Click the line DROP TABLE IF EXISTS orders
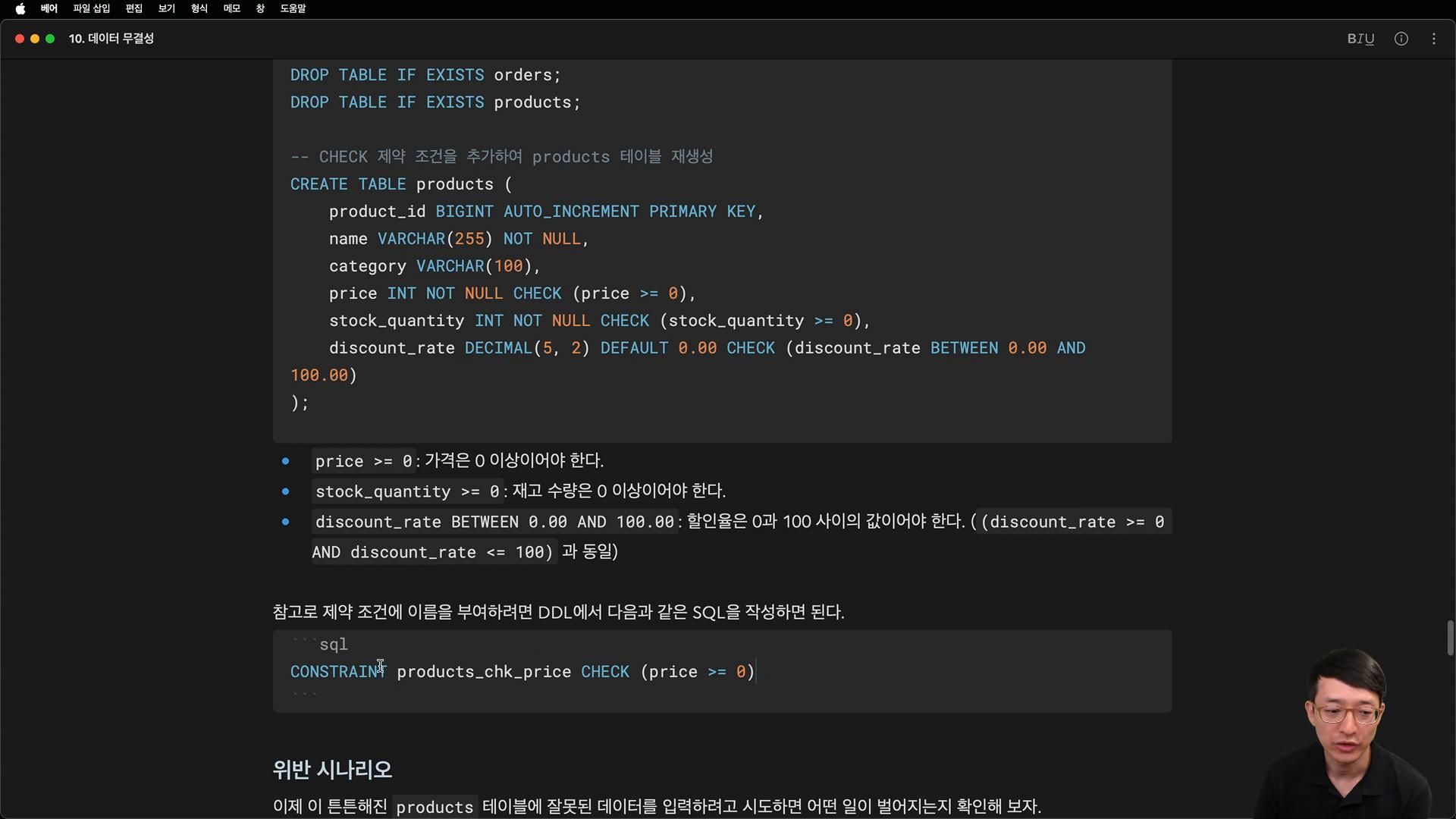 coord(425,75)
